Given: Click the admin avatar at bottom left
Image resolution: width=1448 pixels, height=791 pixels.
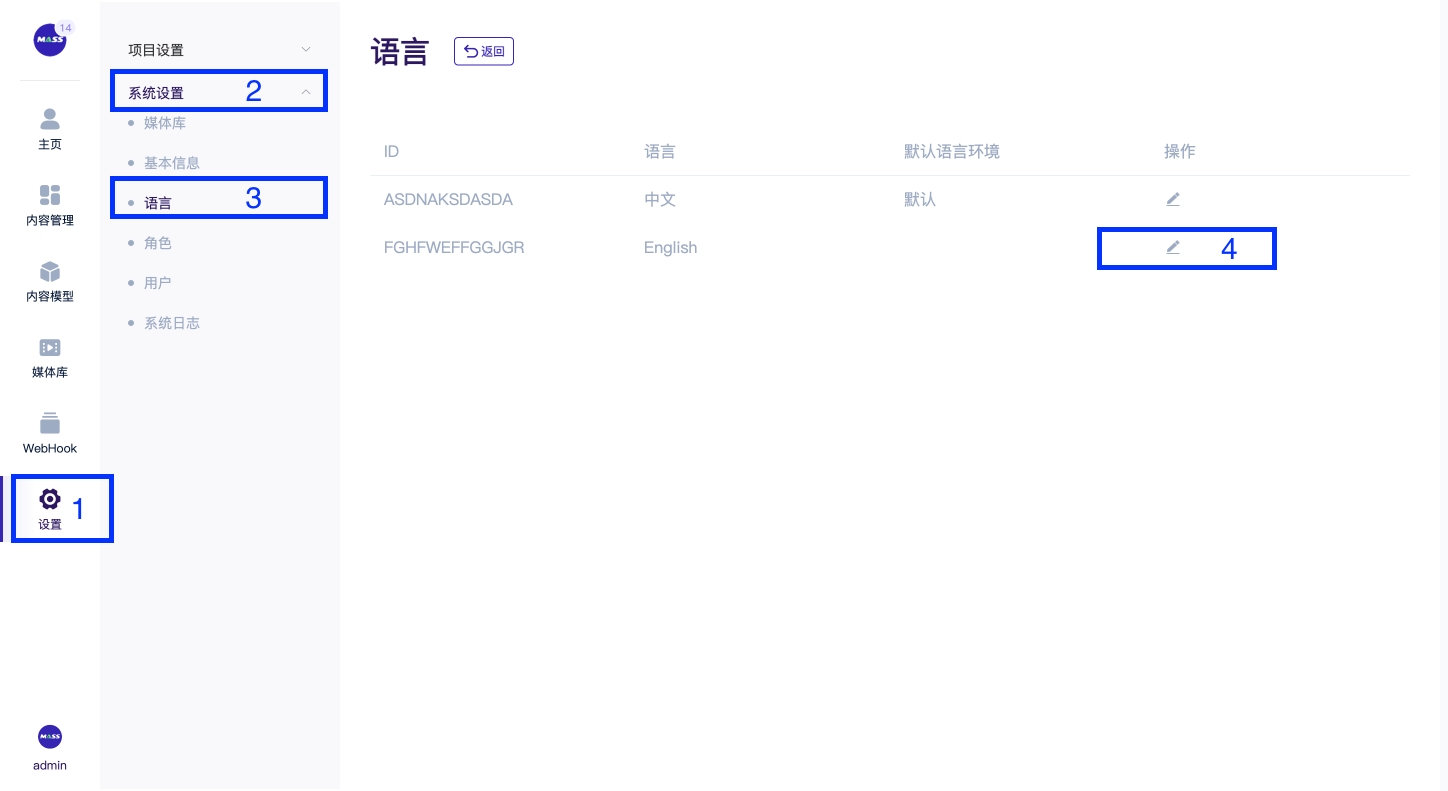Looking at the screenshot, I should 50,737.
